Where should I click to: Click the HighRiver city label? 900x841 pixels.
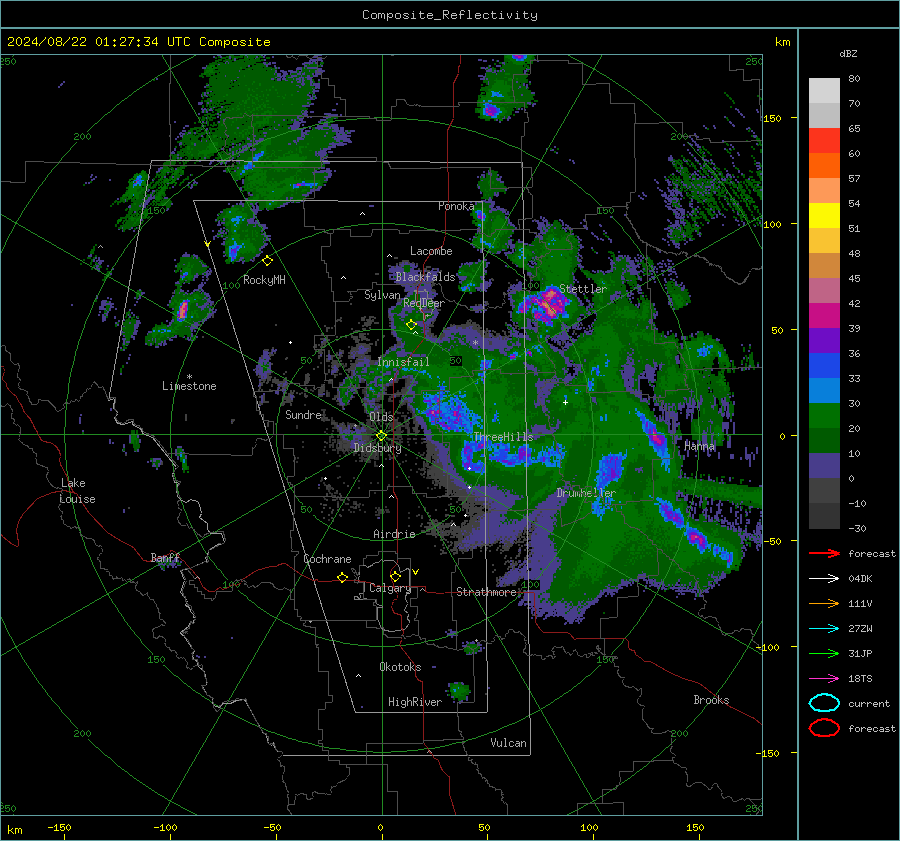(415, 703)
